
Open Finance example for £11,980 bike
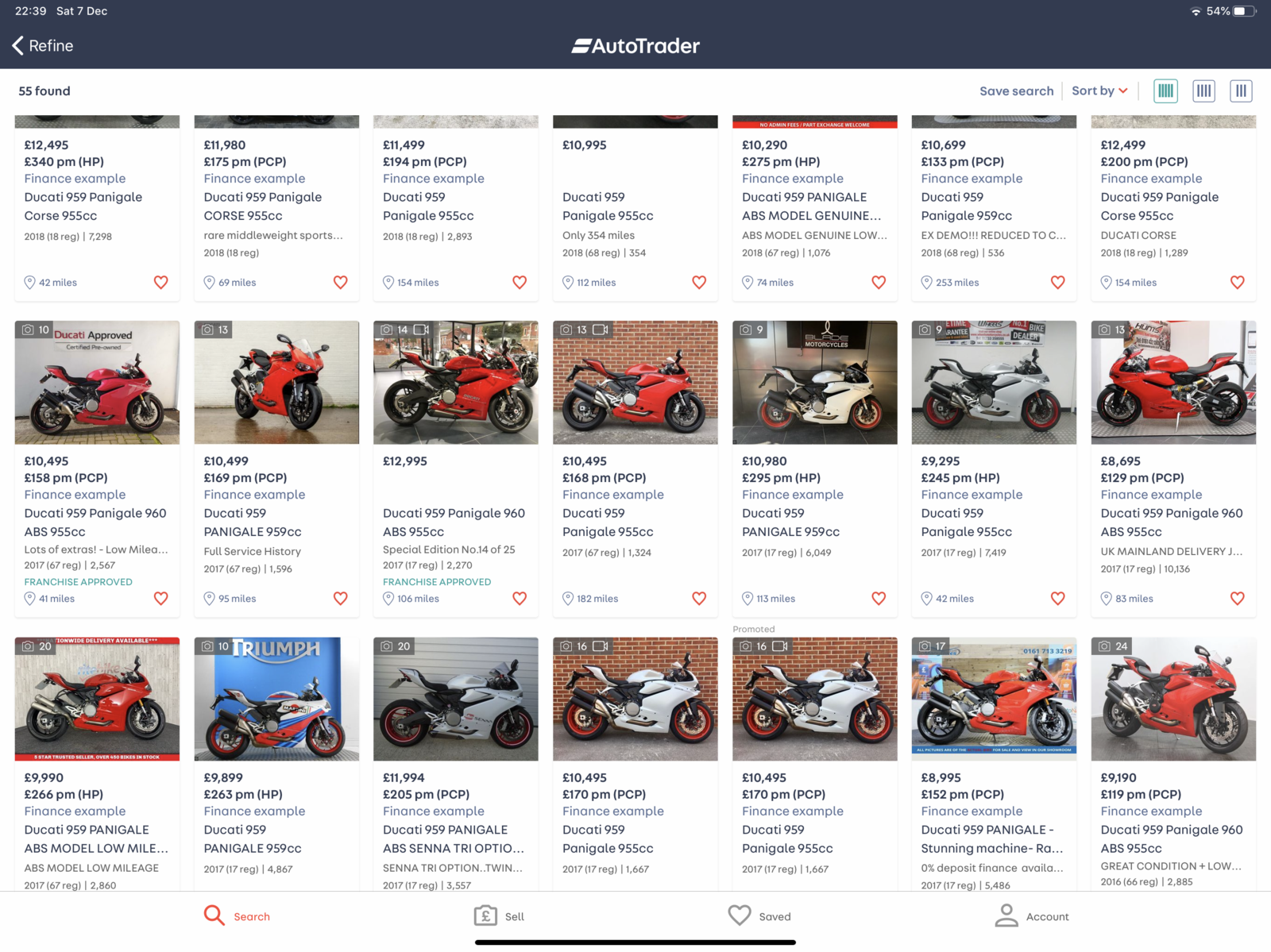(254, 179)
